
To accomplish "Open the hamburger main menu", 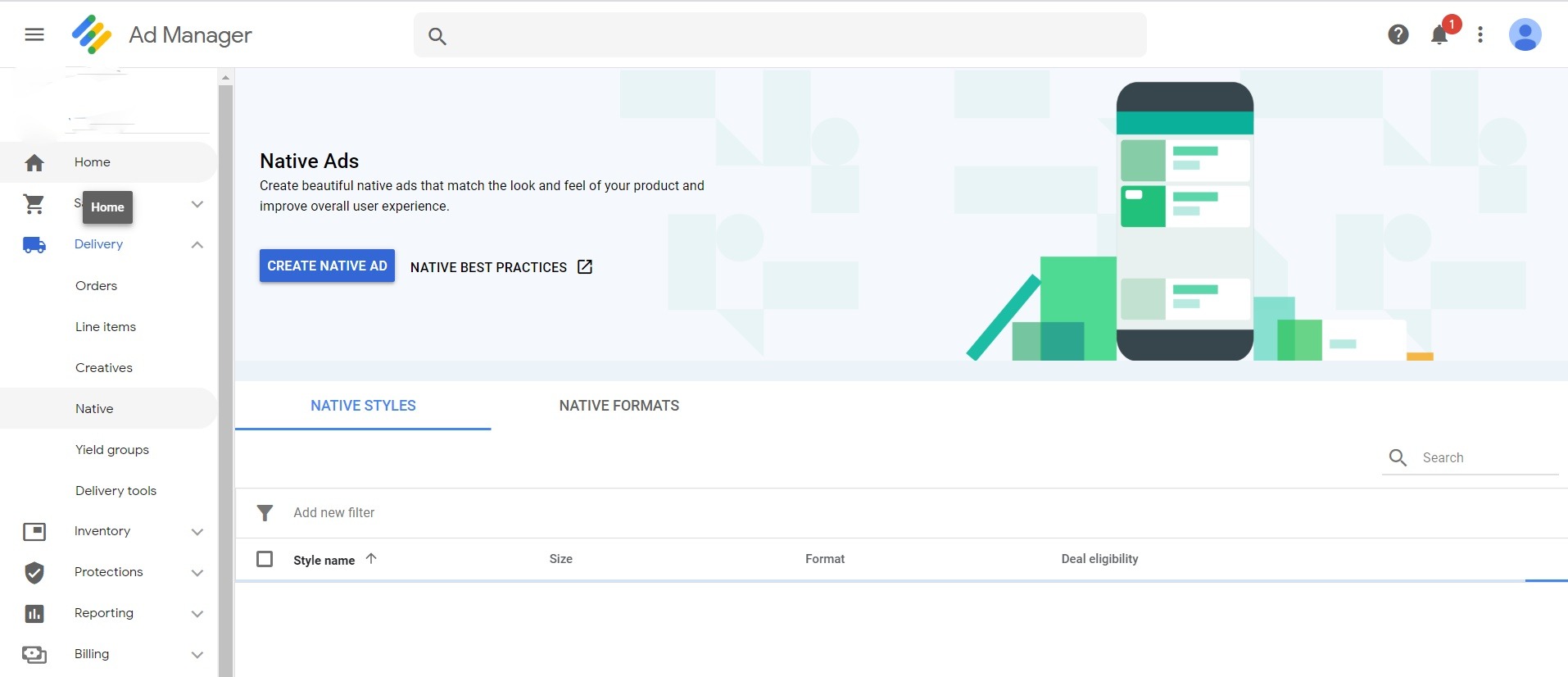I will 34,34.
